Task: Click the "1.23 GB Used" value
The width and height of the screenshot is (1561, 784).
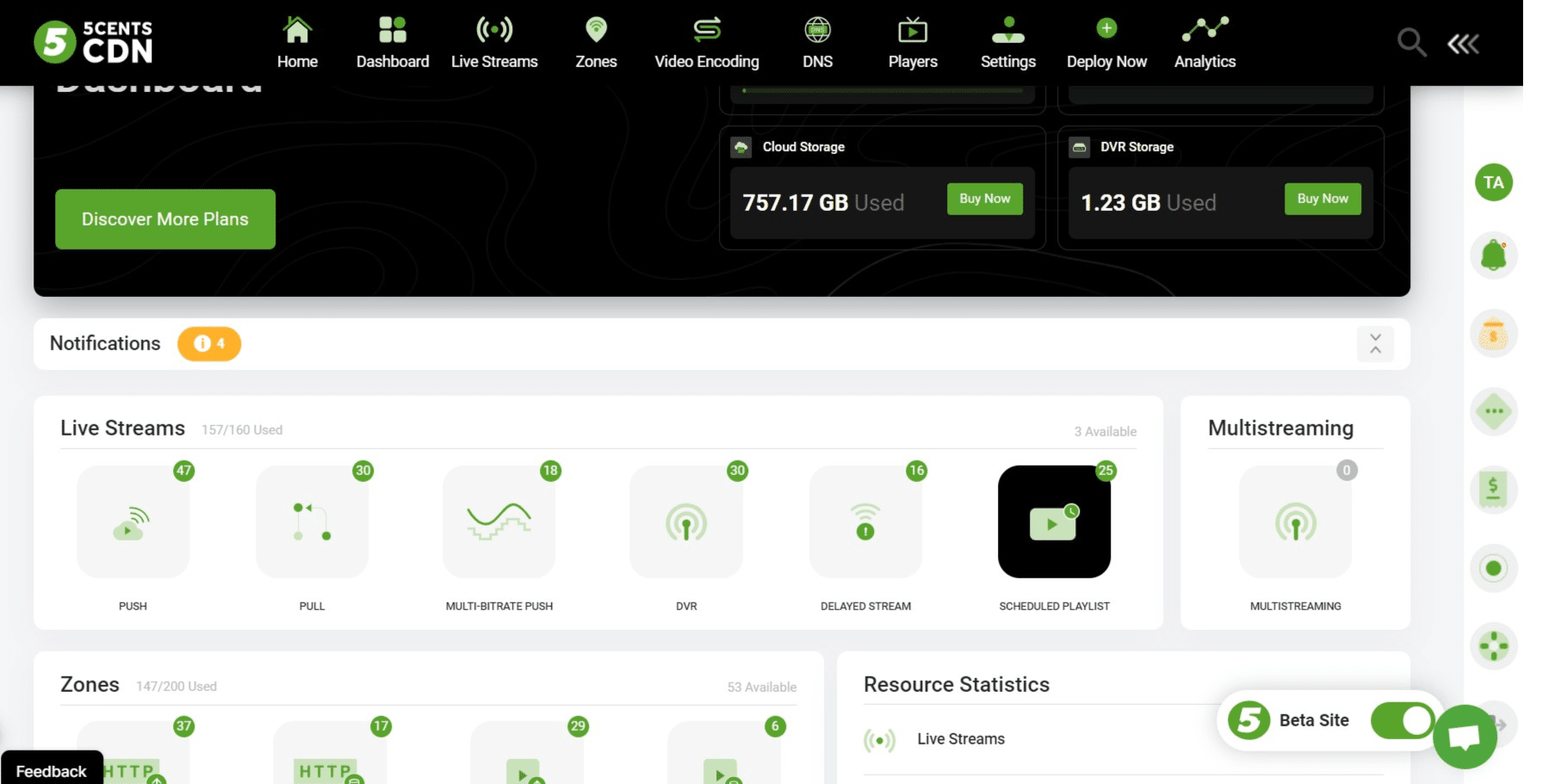Action: pyautogui.click(x=1149, y=203)
